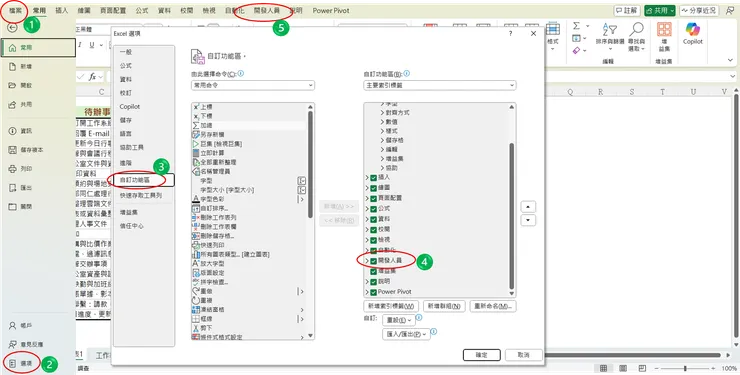
Task: Uncheck the 資料 tab checkbox
Action: [374, 219]
